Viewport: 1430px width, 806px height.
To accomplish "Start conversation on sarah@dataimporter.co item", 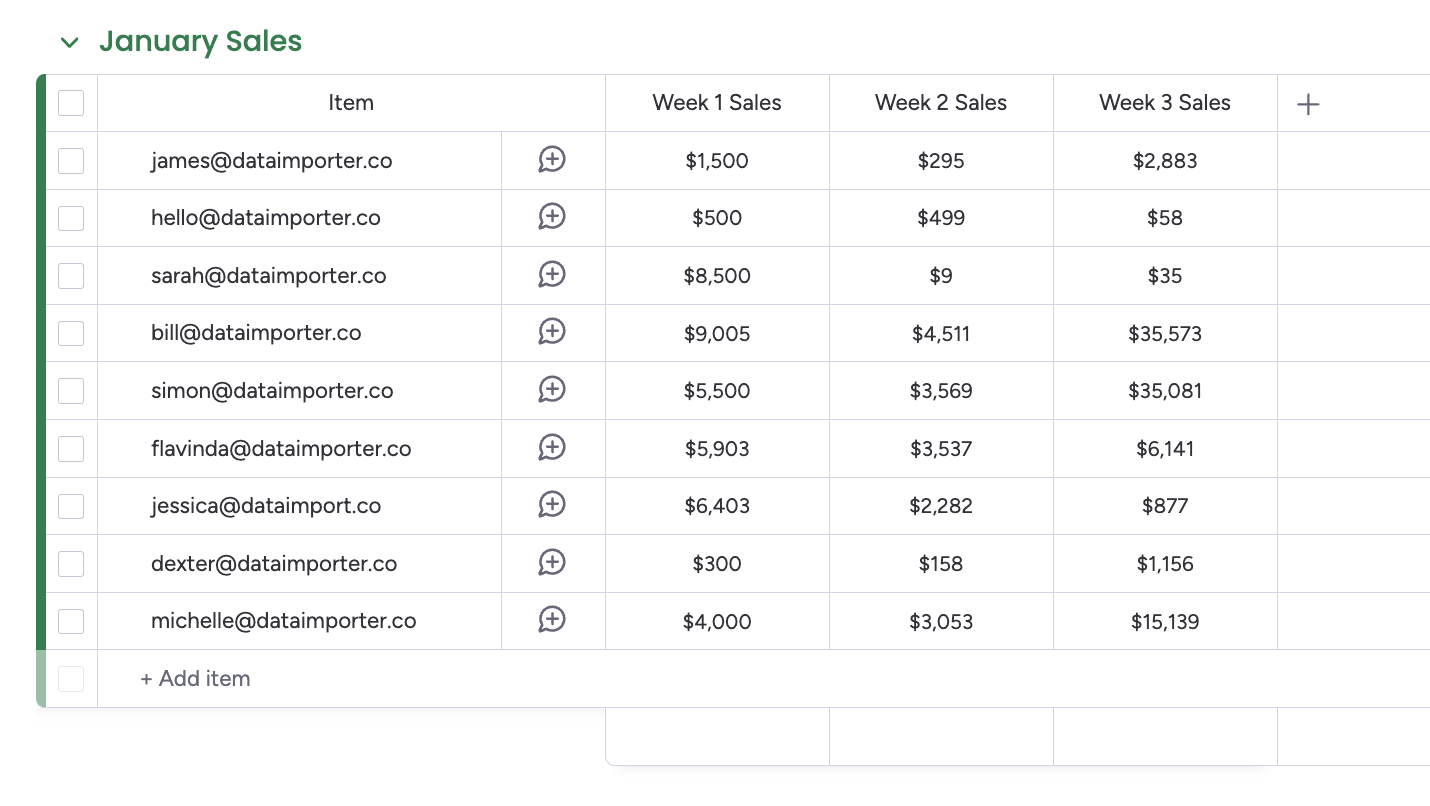I will pos(552,275).
